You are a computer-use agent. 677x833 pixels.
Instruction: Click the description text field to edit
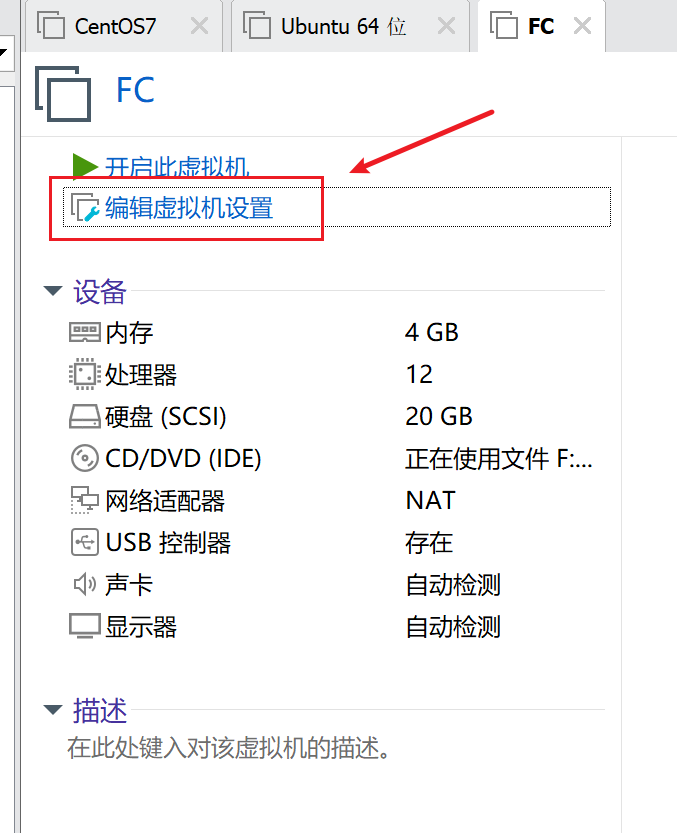pos(229,748)
